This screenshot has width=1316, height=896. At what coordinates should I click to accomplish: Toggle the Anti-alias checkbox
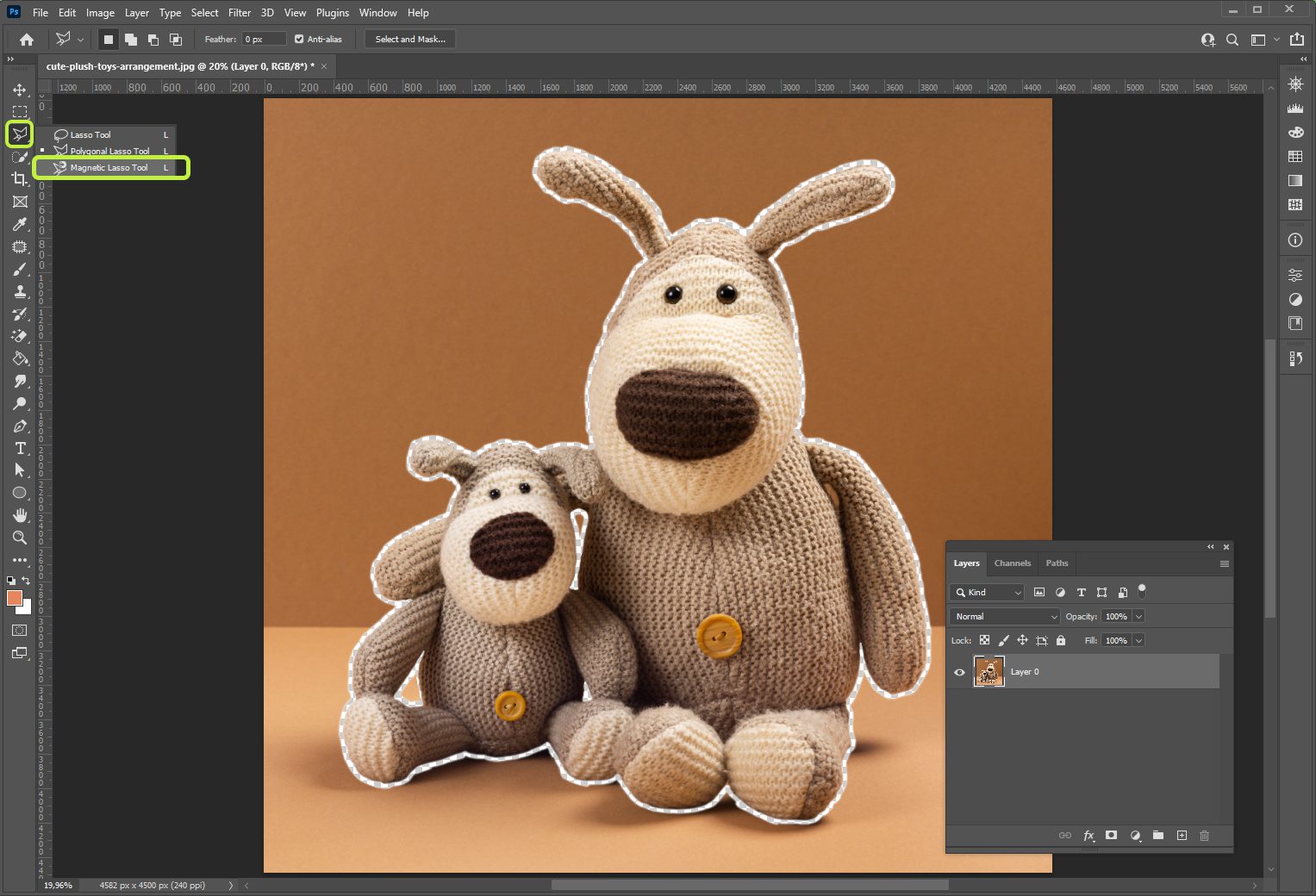[x=299, y=39]
